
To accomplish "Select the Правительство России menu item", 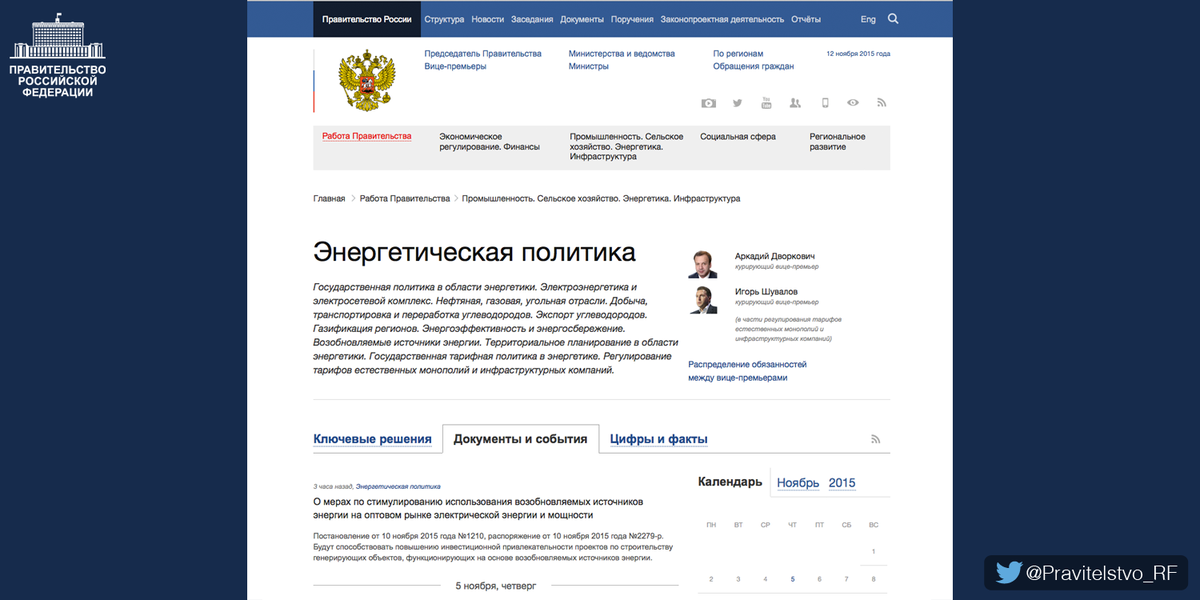I will coord(367,19).
